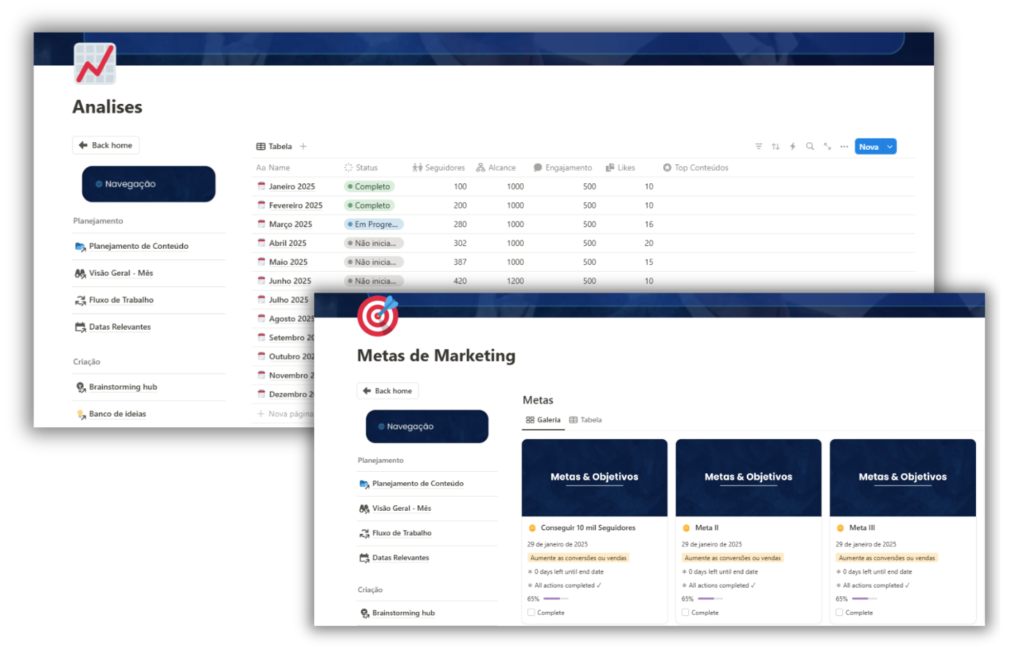Click the sort arrows icon in Analises

(775, 146)
